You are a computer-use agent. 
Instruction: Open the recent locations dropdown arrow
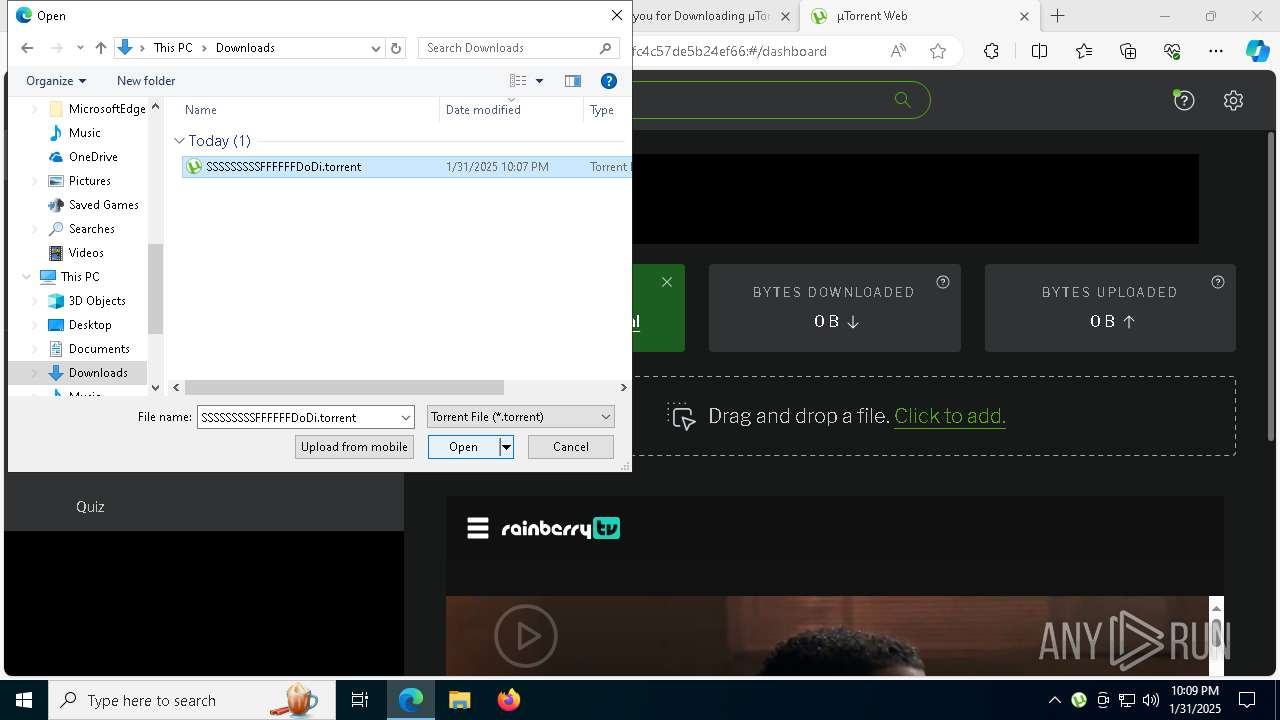point(78,48)
